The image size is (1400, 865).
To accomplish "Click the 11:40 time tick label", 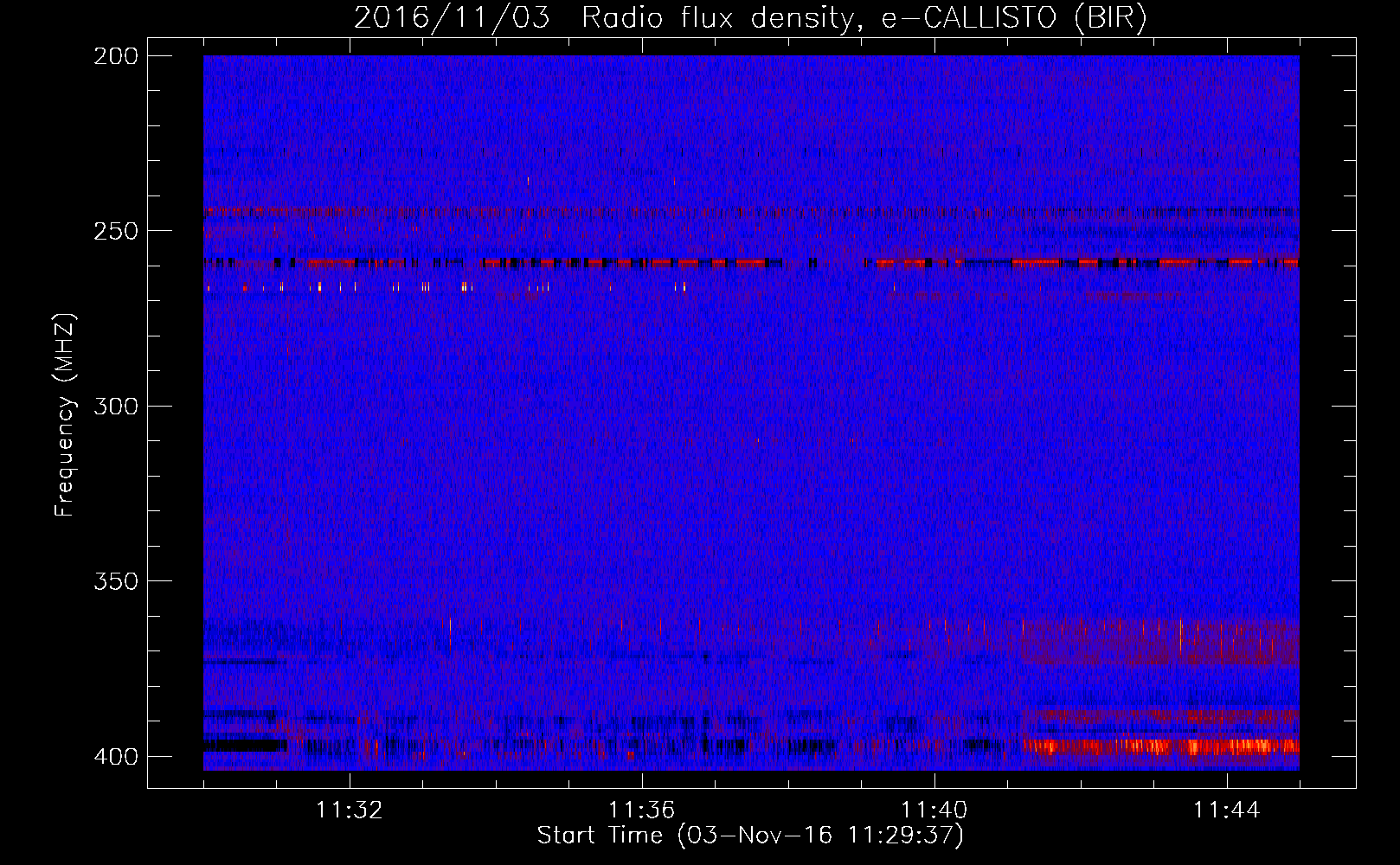I will (934, 811).
